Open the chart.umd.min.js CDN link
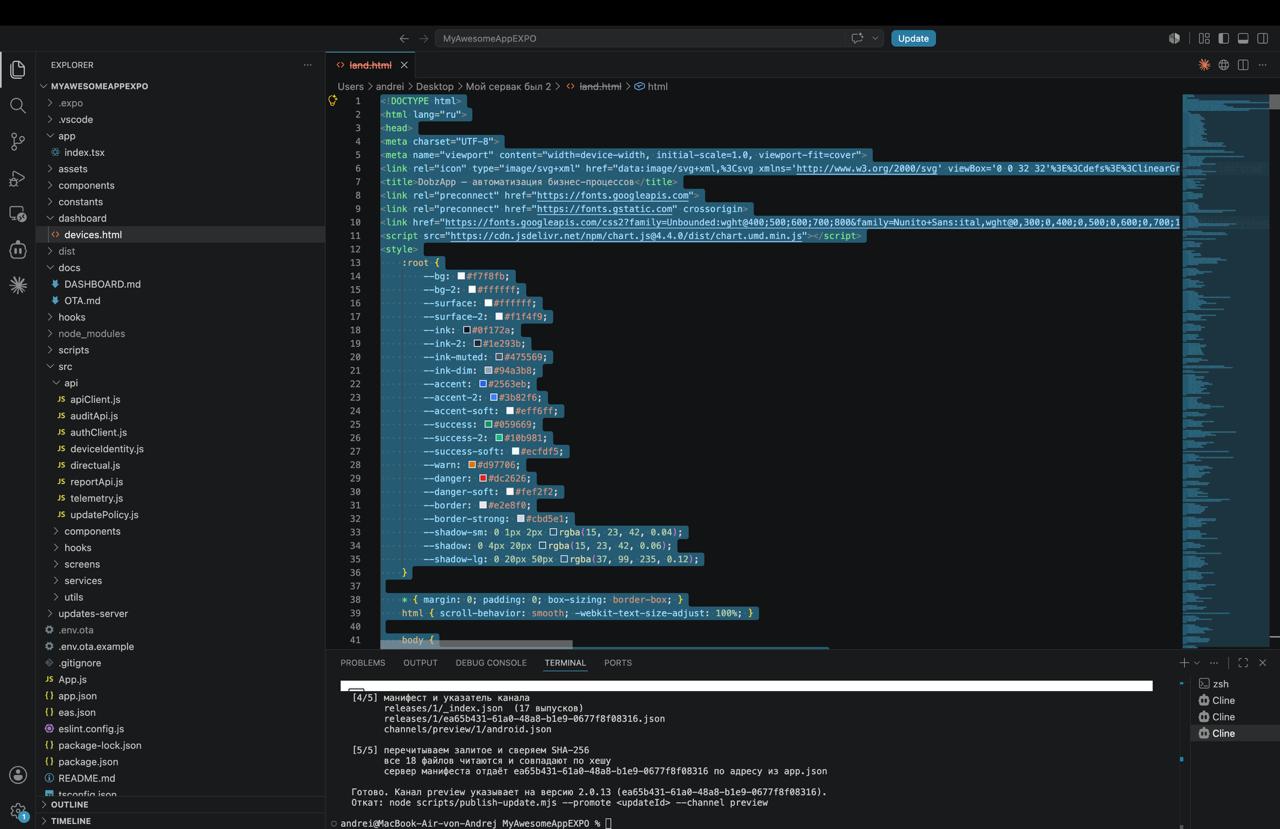Screen dimensions: 1280x829 pyautogui.click(x=626, y=236)
